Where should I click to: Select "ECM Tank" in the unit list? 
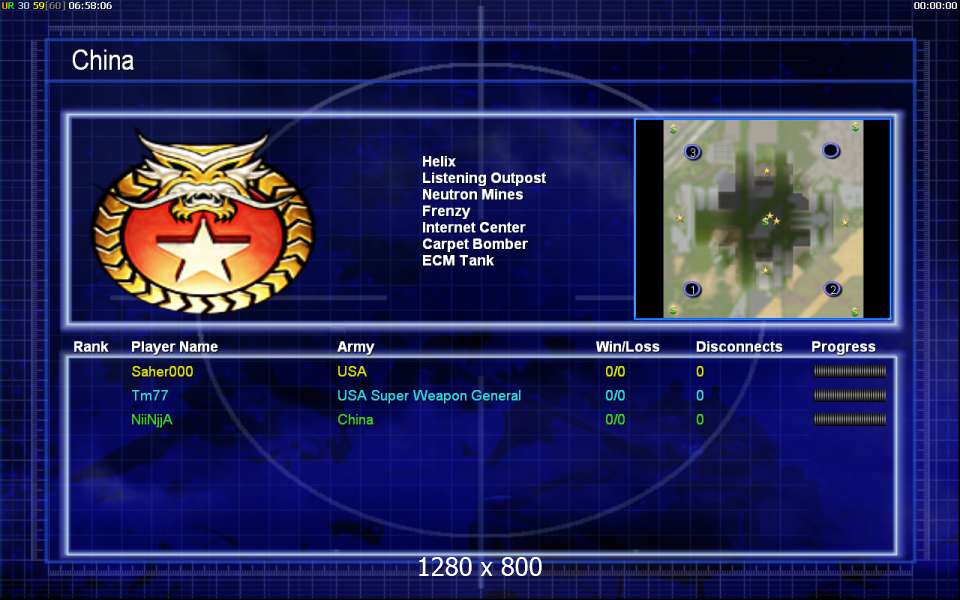click(x=457, y=261)
